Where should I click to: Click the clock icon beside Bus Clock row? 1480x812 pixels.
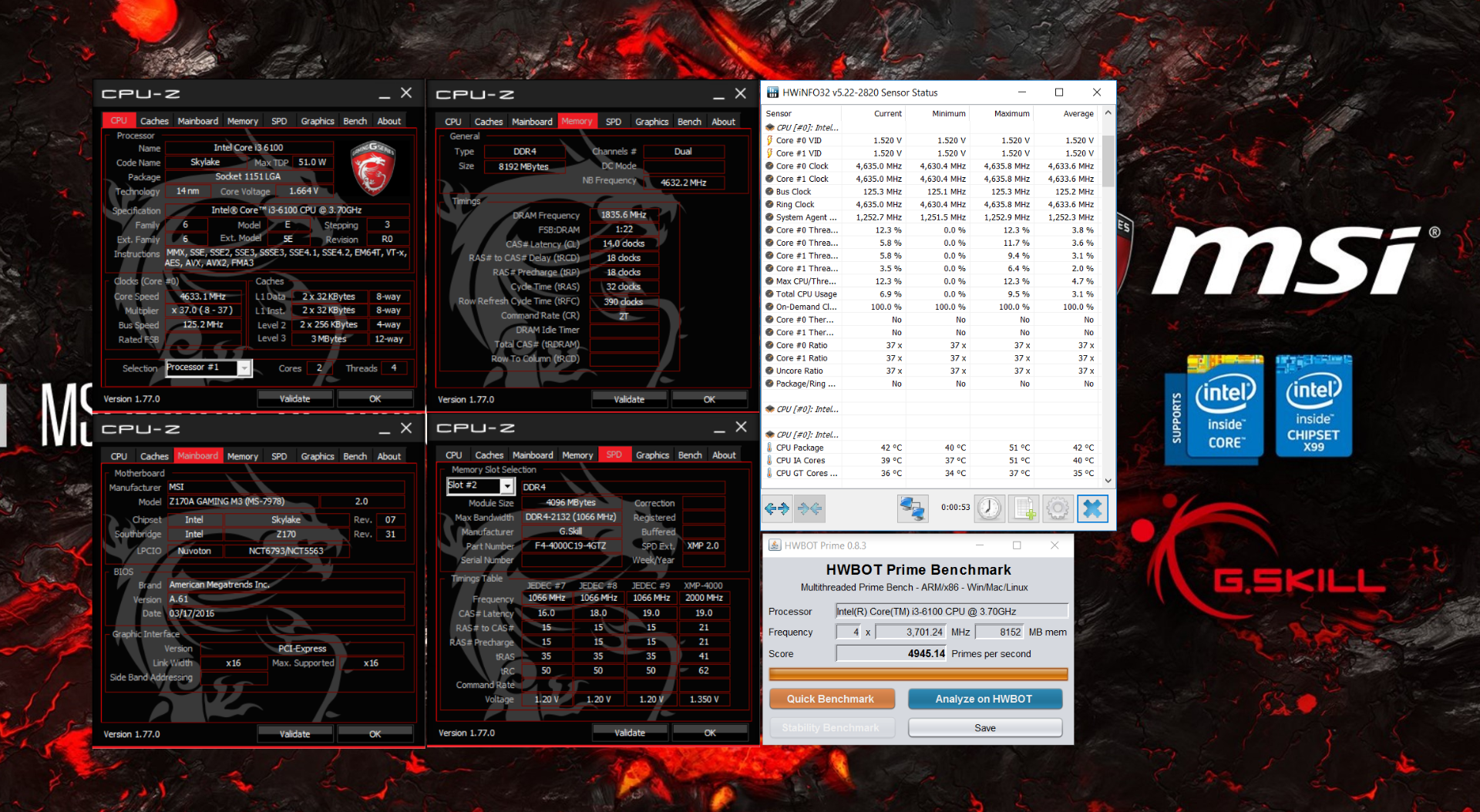point(769,192)
